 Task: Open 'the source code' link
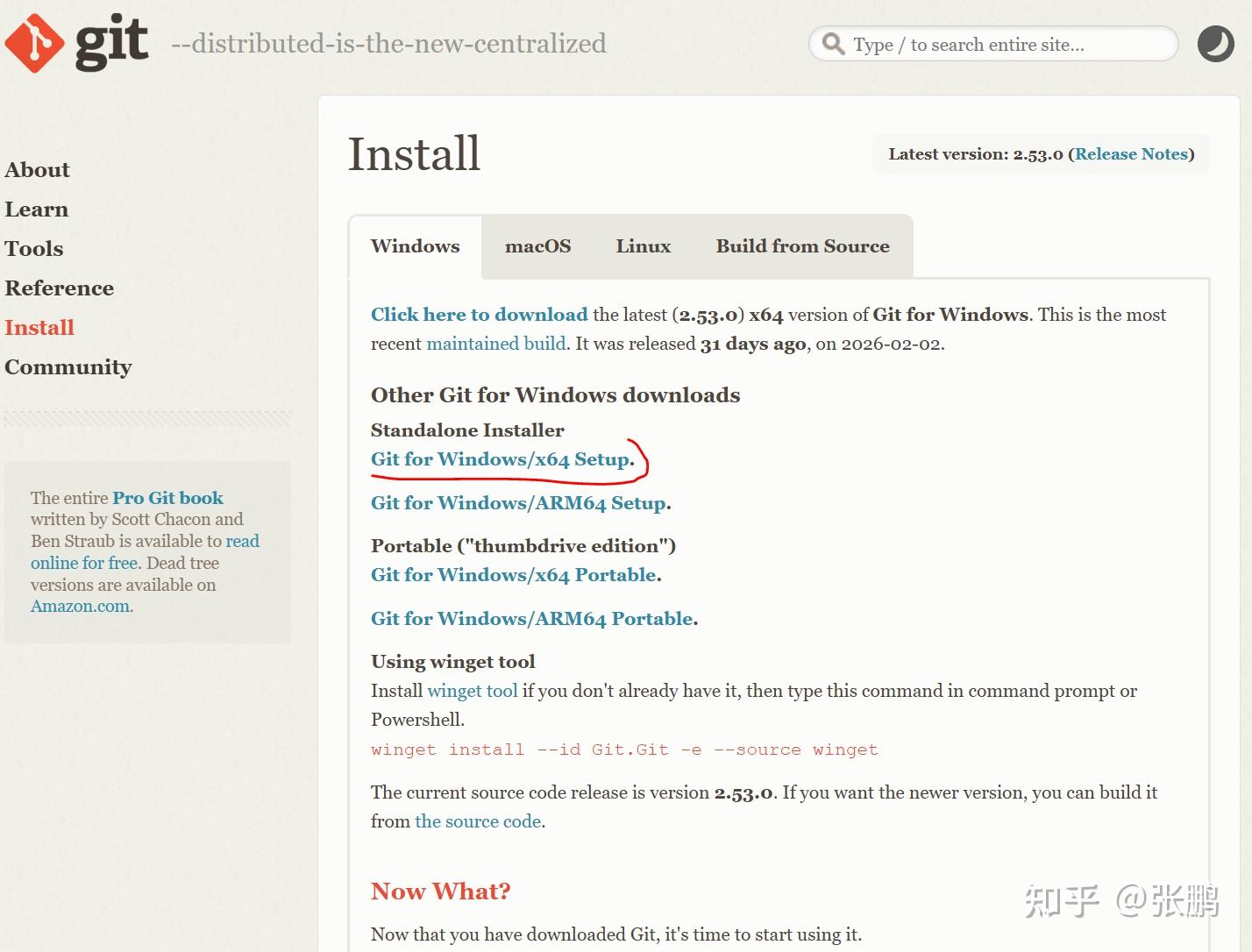pyautogui.click(x=478, y=821)
